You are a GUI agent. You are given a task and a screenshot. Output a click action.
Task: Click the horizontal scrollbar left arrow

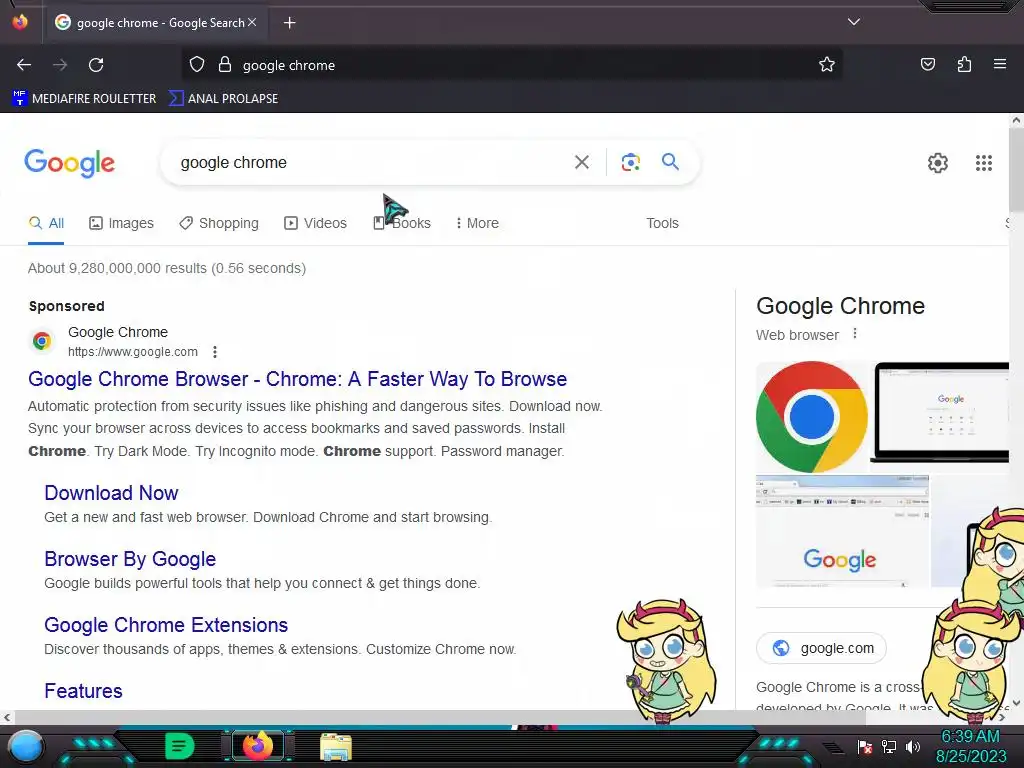[7, 718]
